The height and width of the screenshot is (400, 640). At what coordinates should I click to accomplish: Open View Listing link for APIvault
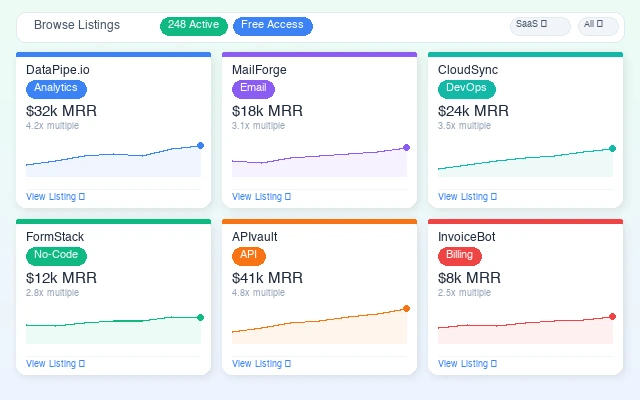tap(262, 364)
